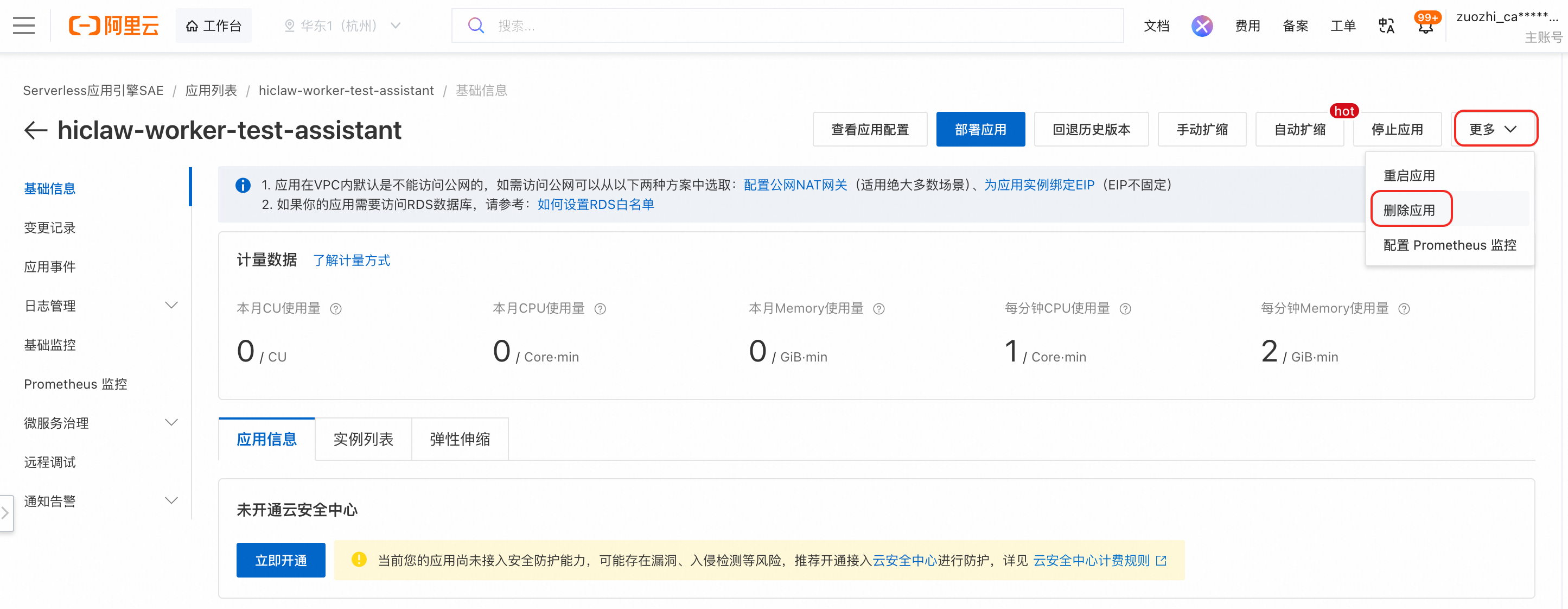Click help icon next to 本月CPU使用量
The image size is (1568, 609).
point(600,309)
